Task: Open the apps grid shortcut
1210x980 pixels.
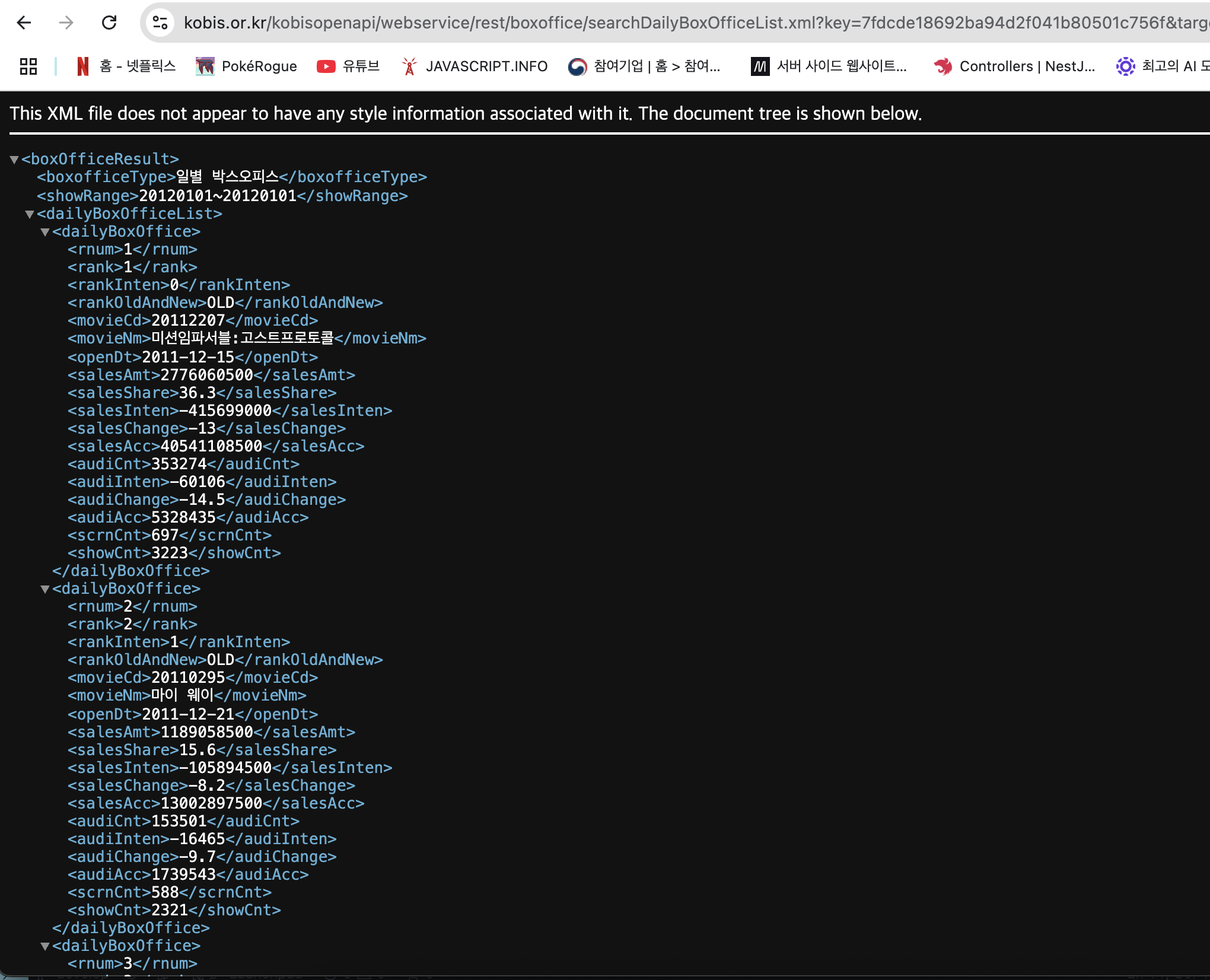Action: click(x=28, y=66)
